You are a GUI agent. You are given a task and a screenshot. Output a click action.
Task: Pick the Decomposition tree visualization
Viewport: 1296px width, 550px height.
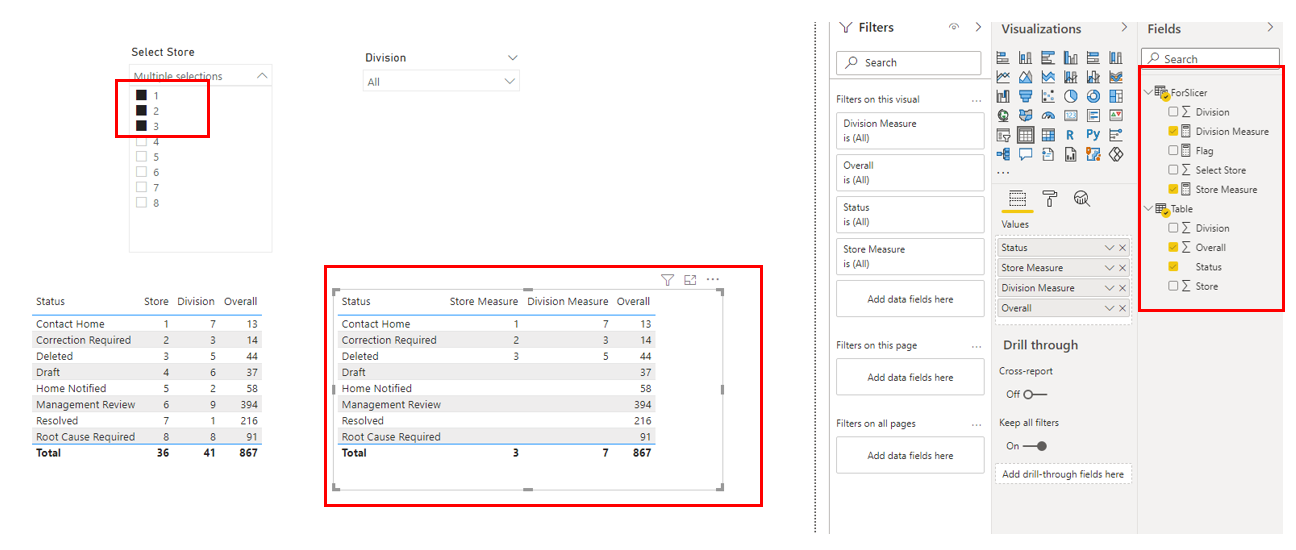pos(1003,154)
